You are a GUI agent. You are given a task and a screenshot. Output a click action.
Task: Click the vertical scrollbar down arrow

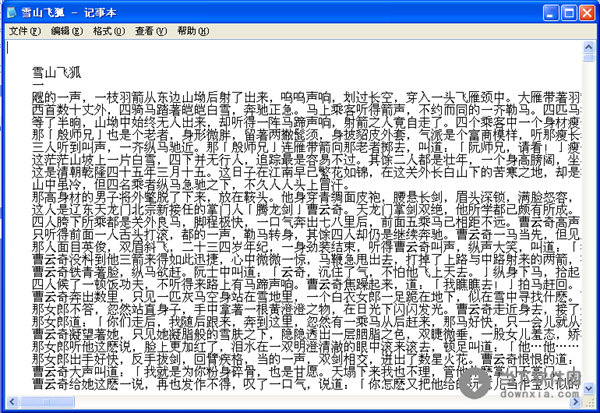click(589, 389)
